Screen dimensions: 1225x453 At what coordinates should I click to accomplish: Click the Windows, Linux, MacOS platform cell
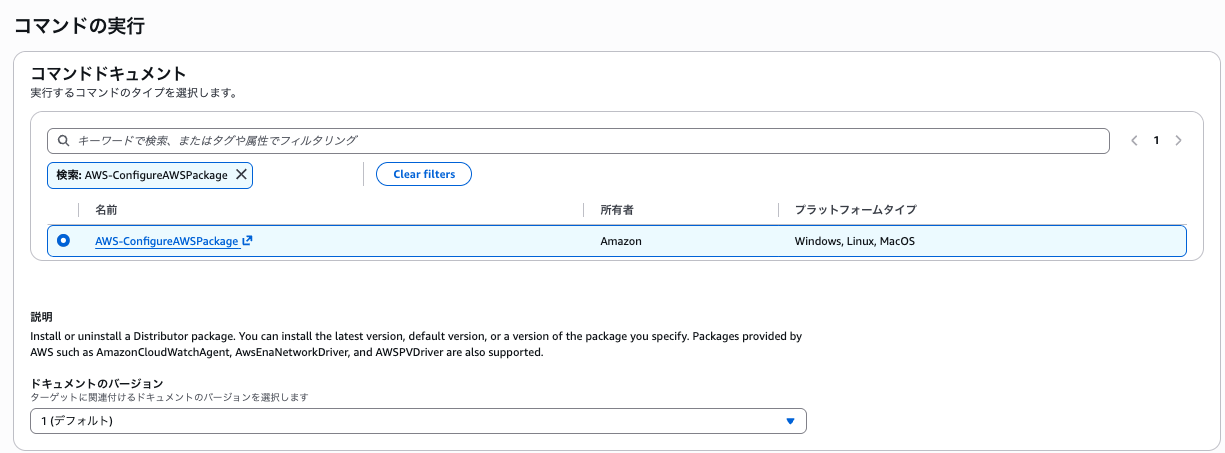point(854,241)
